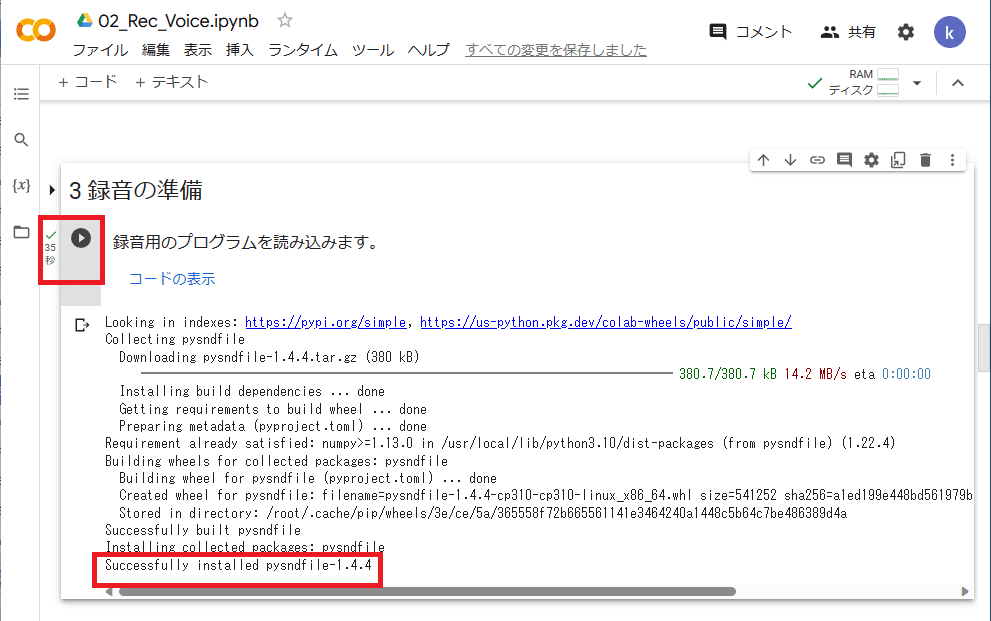This screenshot has height=621, width=991.
Task: Open the Colab home logo
Action: (x=36, y=30)
